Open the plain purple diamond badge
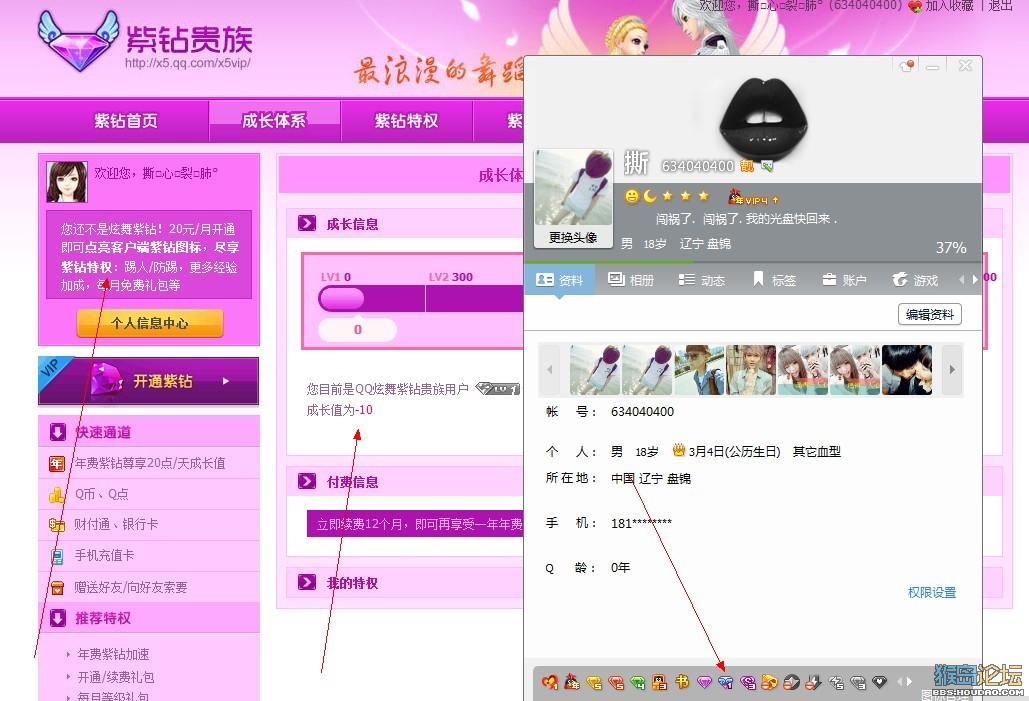The image size is (1029, 701). [x=704, y=683]
